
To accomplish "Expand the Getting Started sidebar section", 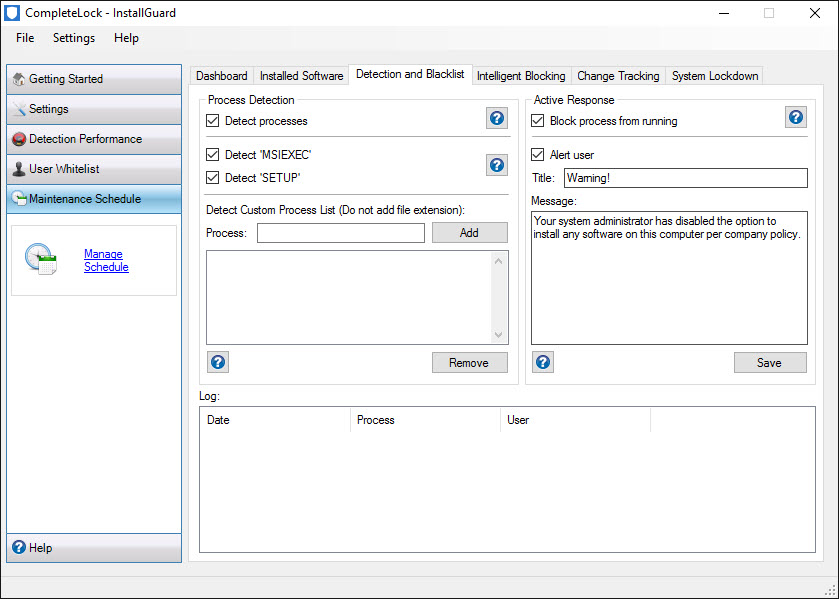I will (x=94, y=79).
